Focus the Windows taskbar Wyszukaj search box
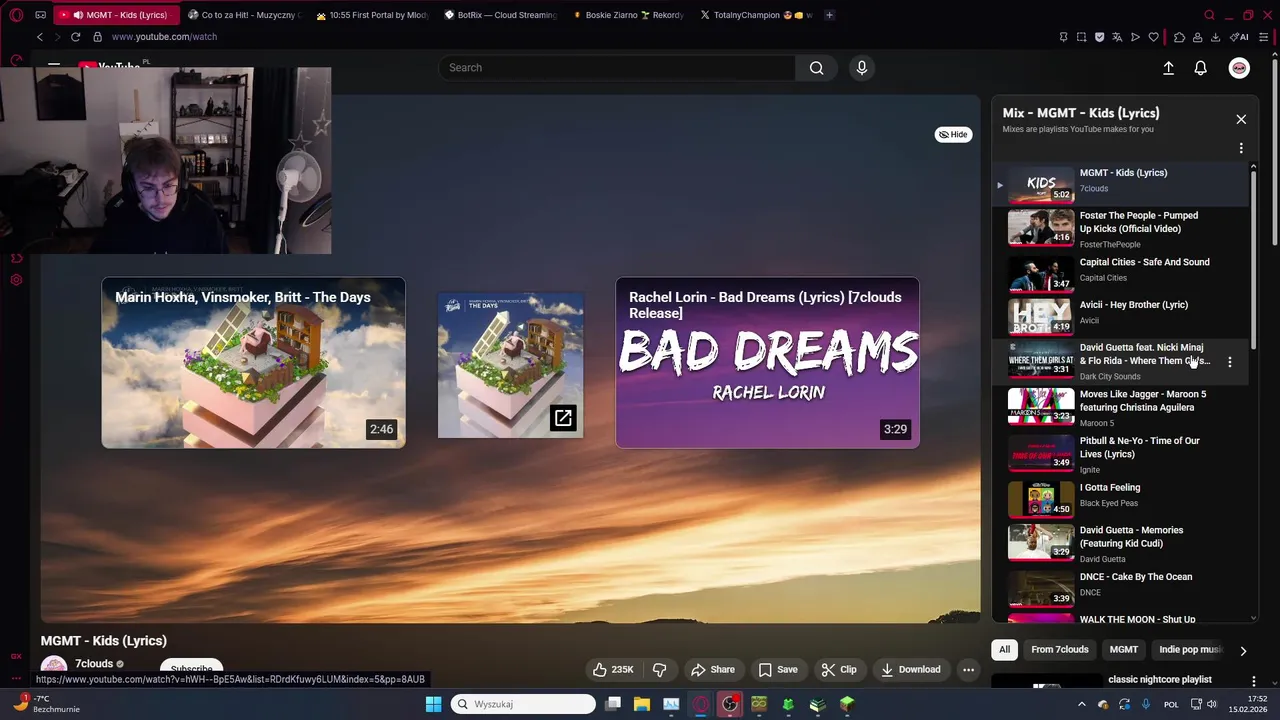This screenshot has height=720, width=1280. (x=523, y=704)
